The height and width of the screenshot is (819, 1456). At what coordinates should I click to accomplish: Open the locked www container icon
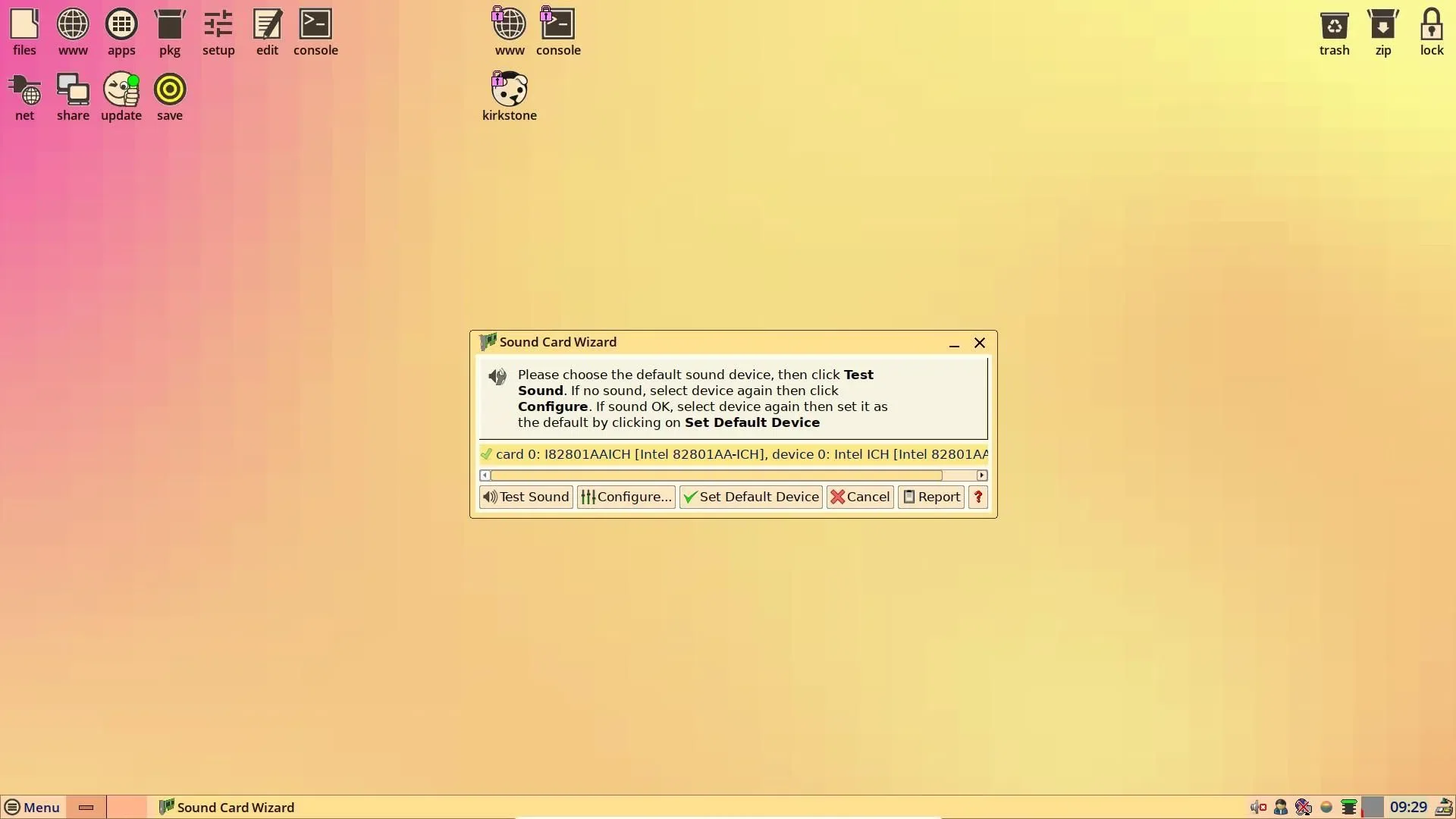(510, 32)
